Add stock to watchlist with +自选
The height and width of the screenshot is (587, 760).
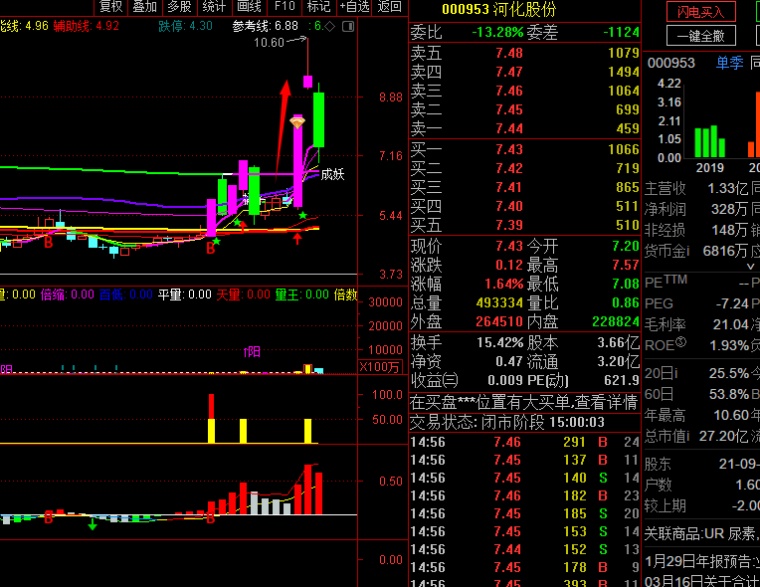point(354,7)
